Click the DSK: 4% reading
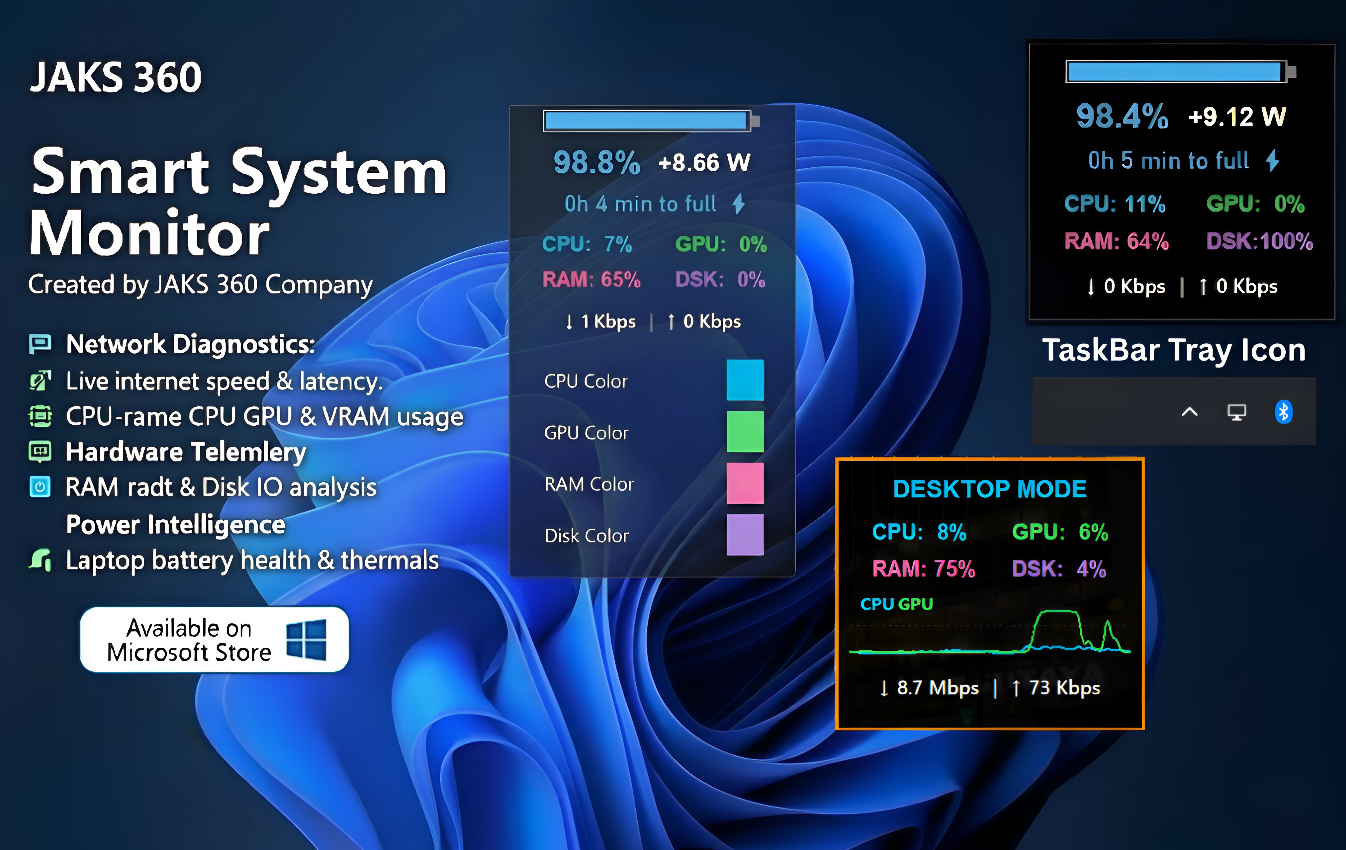The height and width of the screenshot is (850, 1346). [x=1059, y=569]
